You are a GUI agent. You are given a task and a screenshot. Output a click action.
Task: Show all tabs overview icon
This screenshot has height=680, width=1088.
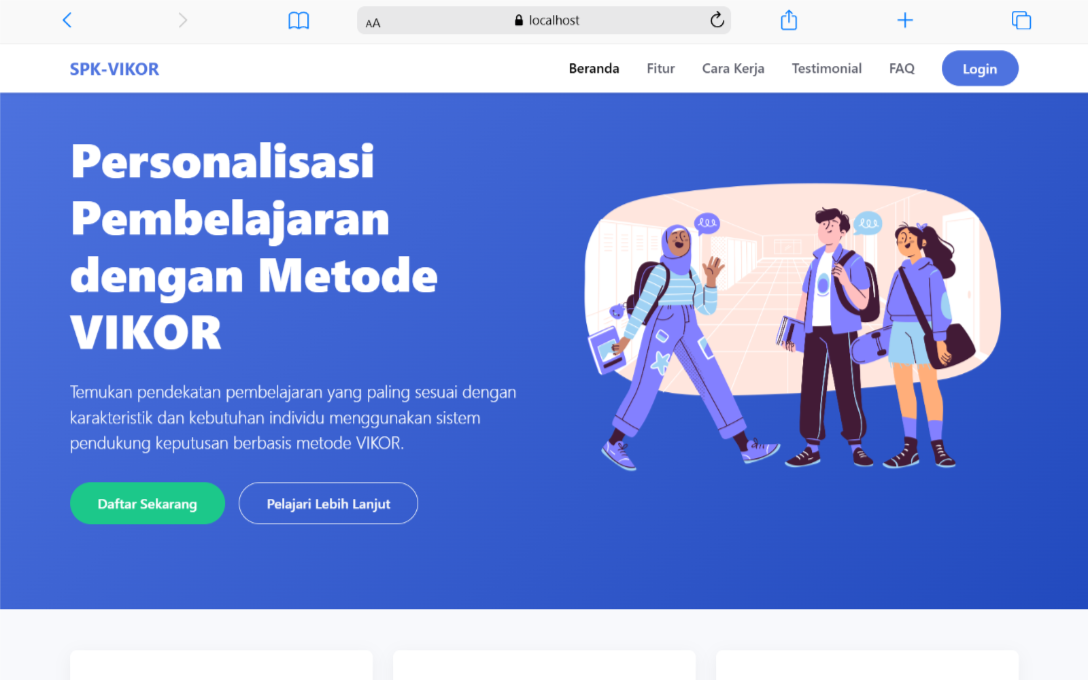click(x=1021, y=20)
